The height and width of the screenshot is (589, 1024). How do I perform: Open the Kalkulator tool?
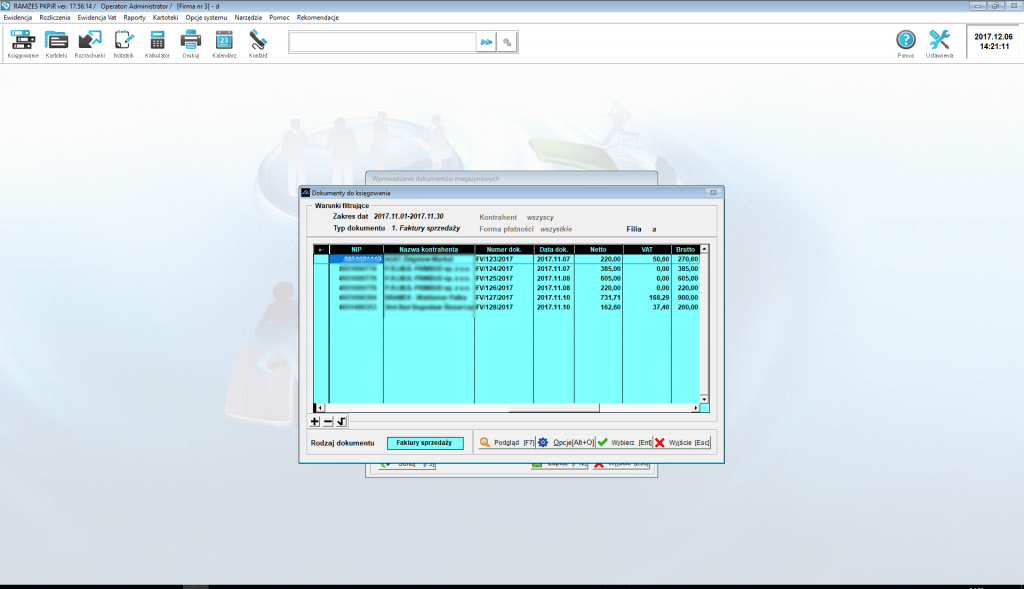[157, 41]
